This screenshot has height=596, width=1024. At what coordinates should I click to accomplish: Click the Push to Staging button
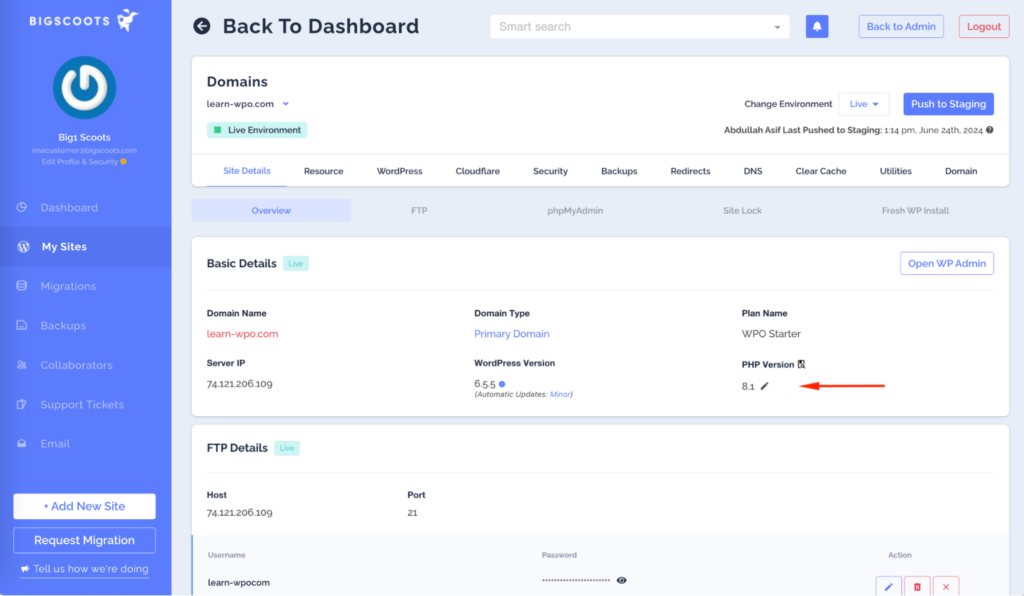click(948, 104)
